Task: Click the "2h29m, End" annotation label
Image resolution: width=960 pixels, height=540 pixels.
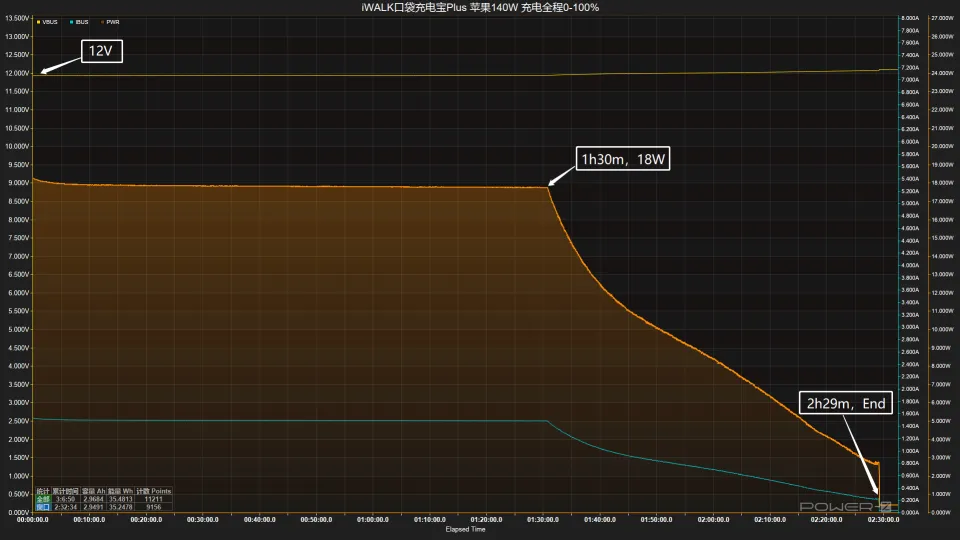Action: coord(846,405)
